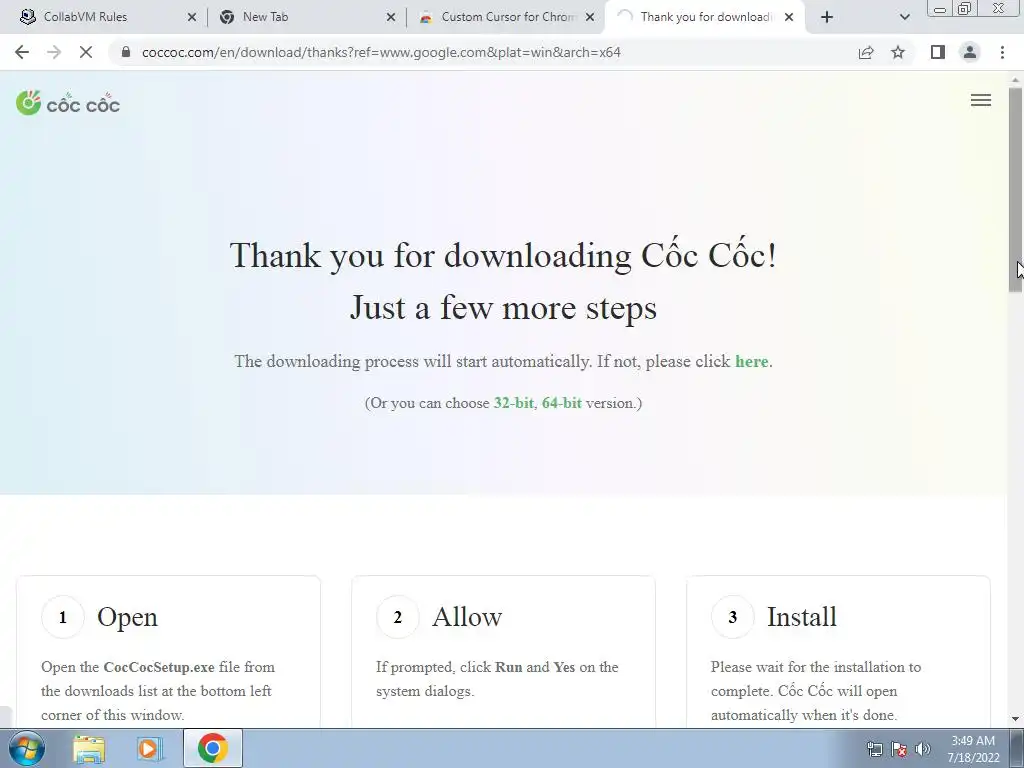Screen dimensions: 1024x768
Task: Click the 'Open' step one heading
Action: coord(127,617)
